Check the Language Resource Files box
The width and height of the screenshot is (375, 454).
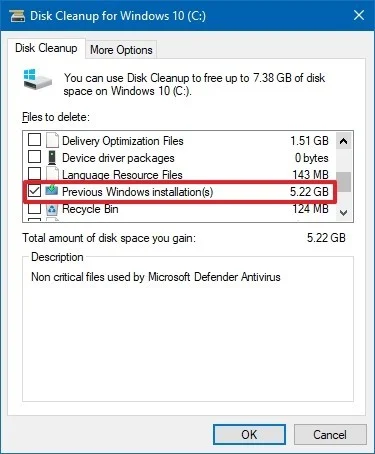pos(34,174)
